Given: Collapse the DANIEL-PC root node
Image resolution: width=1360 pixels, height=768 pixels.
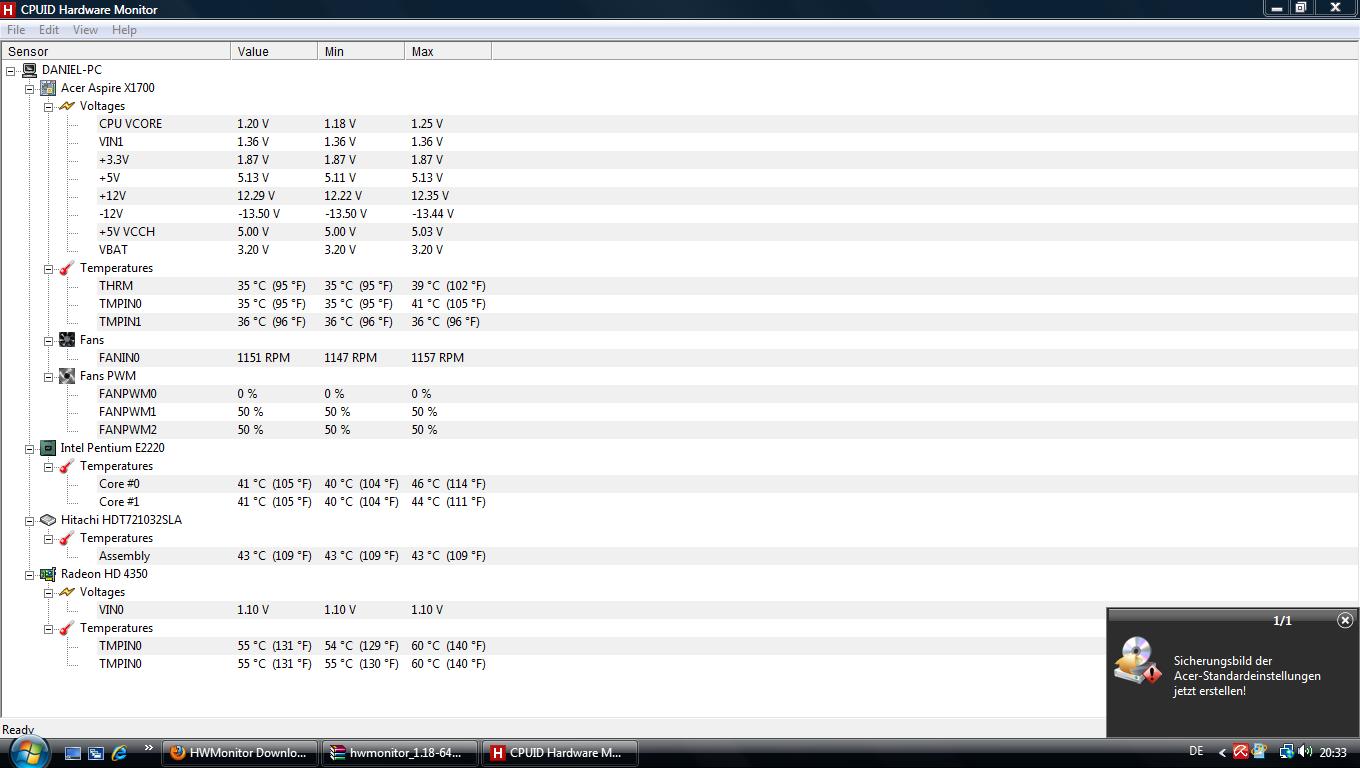Looking at the screenshot, I should 11,70.
